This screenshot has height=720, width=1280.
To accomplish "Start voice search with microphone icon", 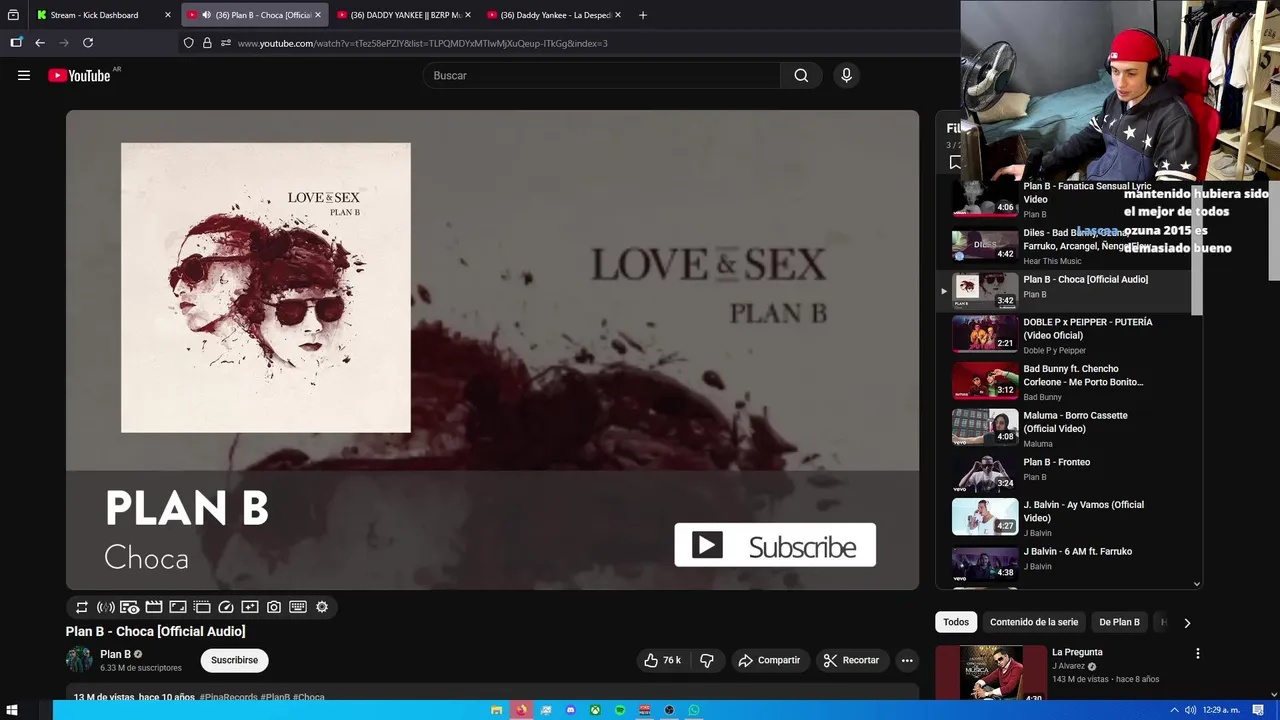I will [846, 75].
